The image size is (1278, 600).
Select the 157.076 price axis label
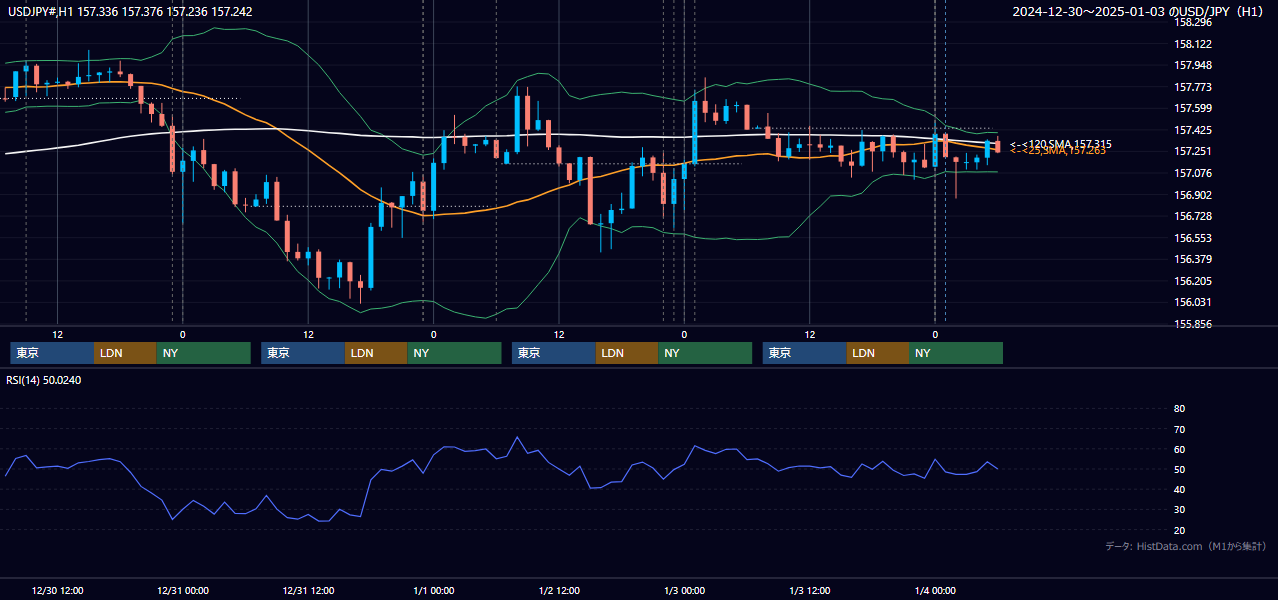(x=1193, y=173)
